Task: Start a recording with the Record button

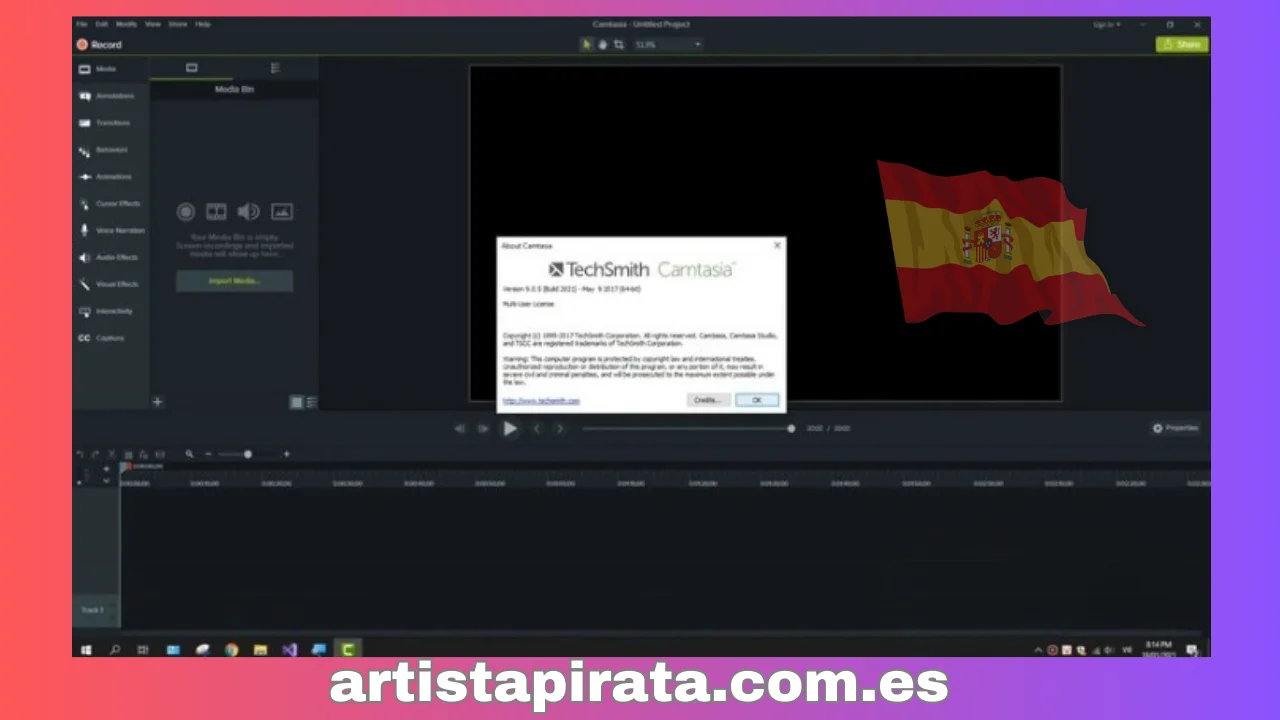Action: coord(99,45)
